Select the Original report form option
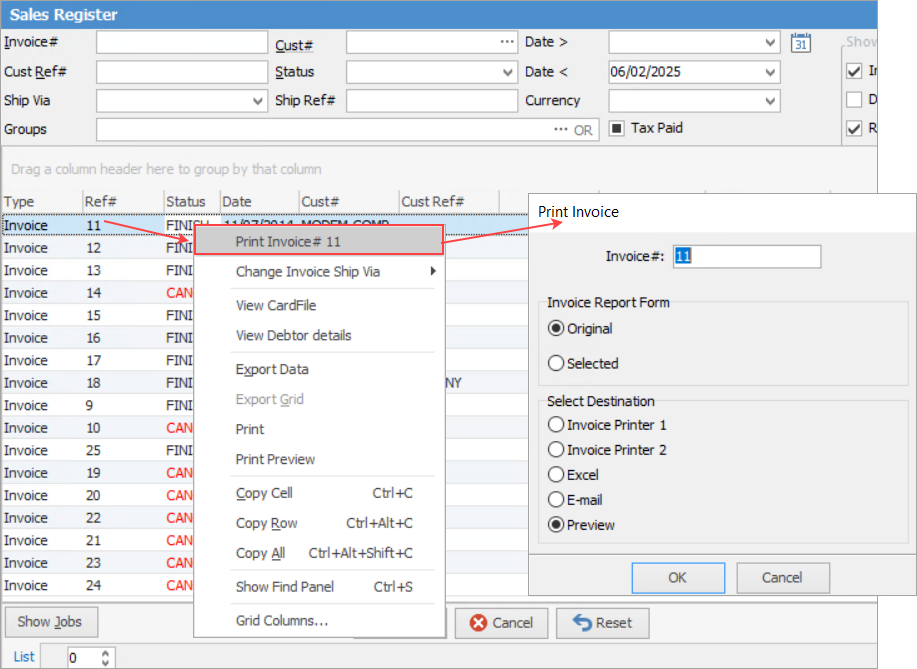 tap(557, 329)
